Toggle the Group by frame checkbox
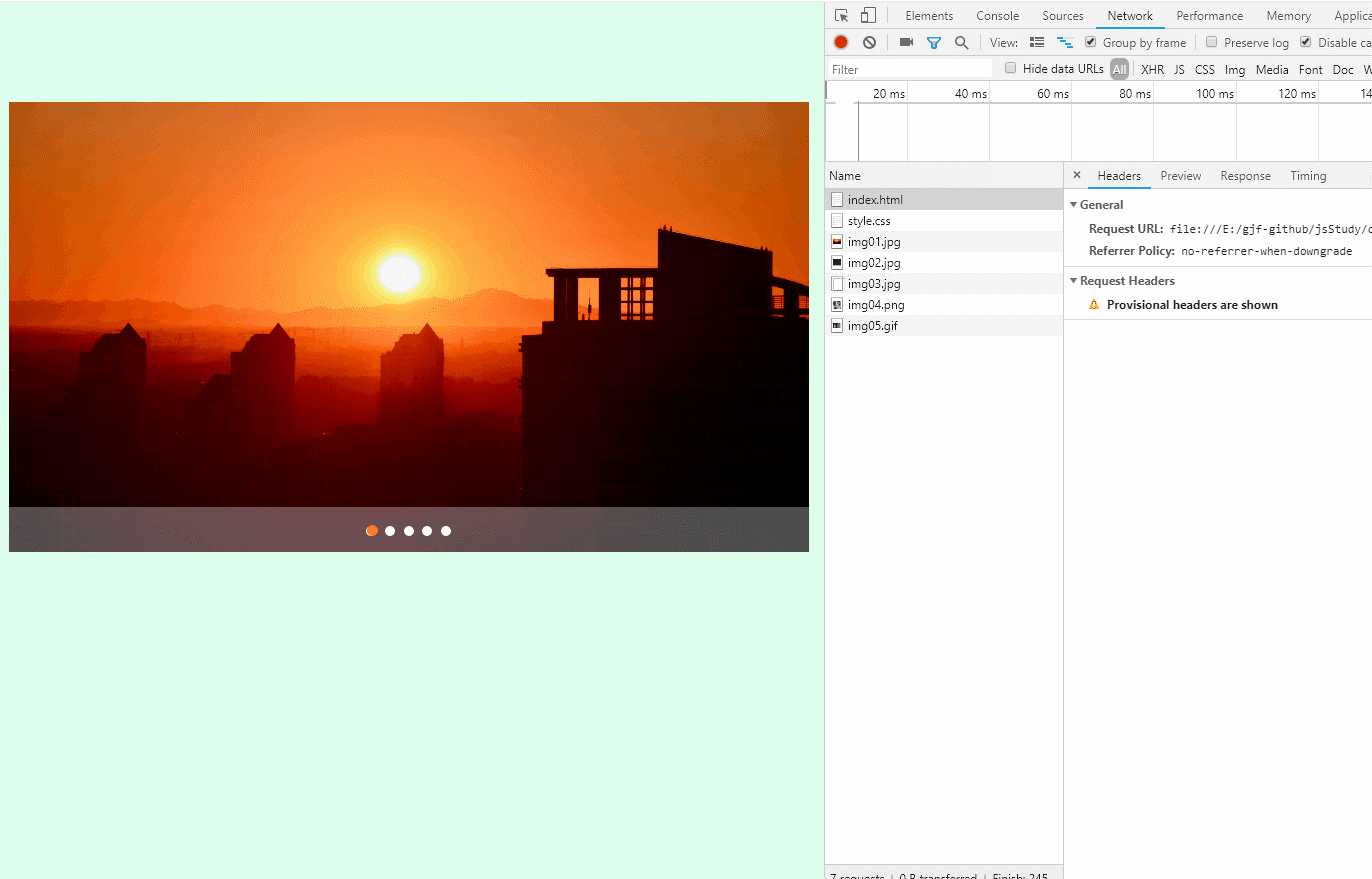Image resolution: width=1372 pixels, height=879 pixels. pyautogui.click(x=1091, y=42)
